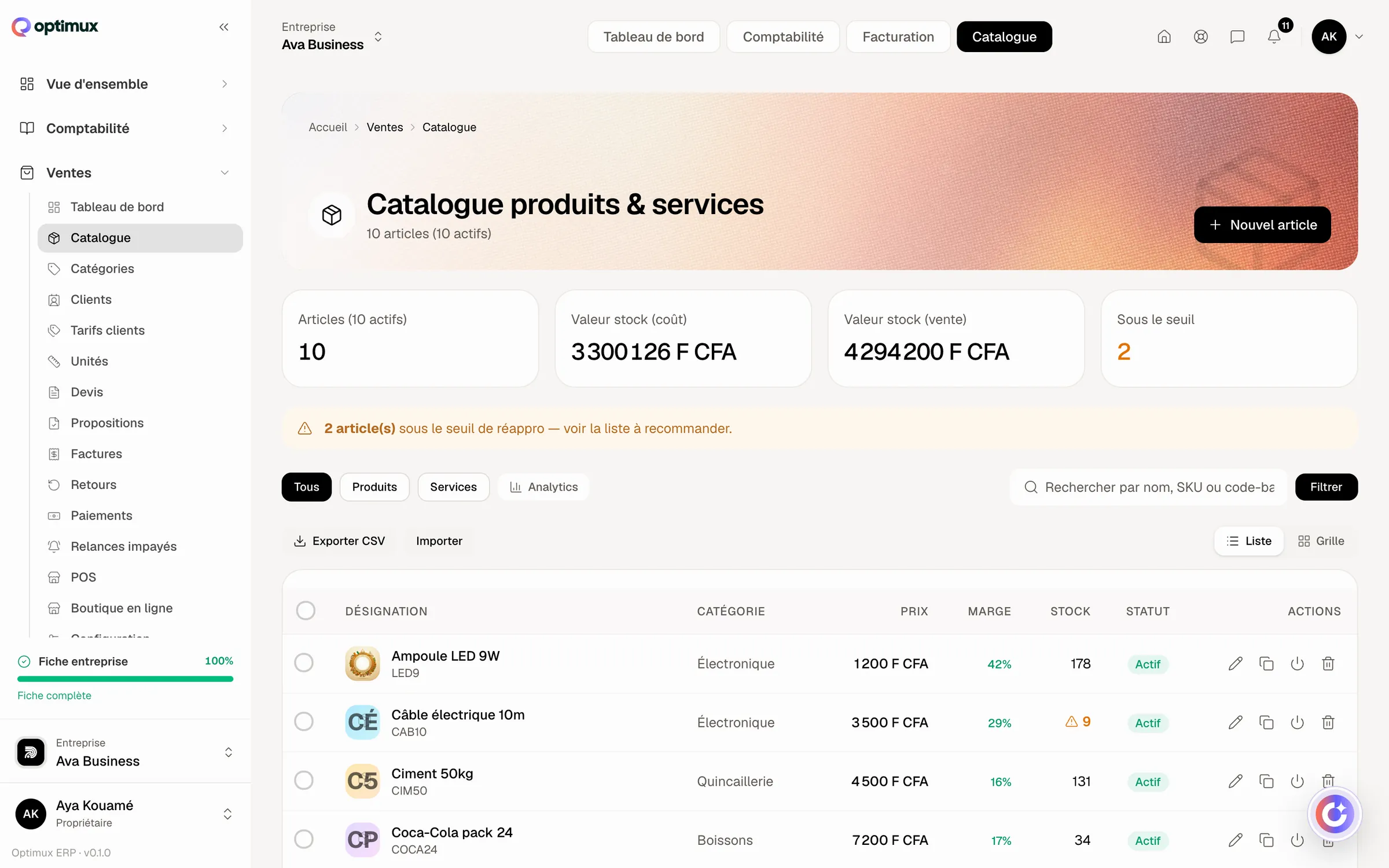Expand Vue d'ensemble in sidebar
The width and height of the screenshot is (1389, 868).
click(126, 84)
